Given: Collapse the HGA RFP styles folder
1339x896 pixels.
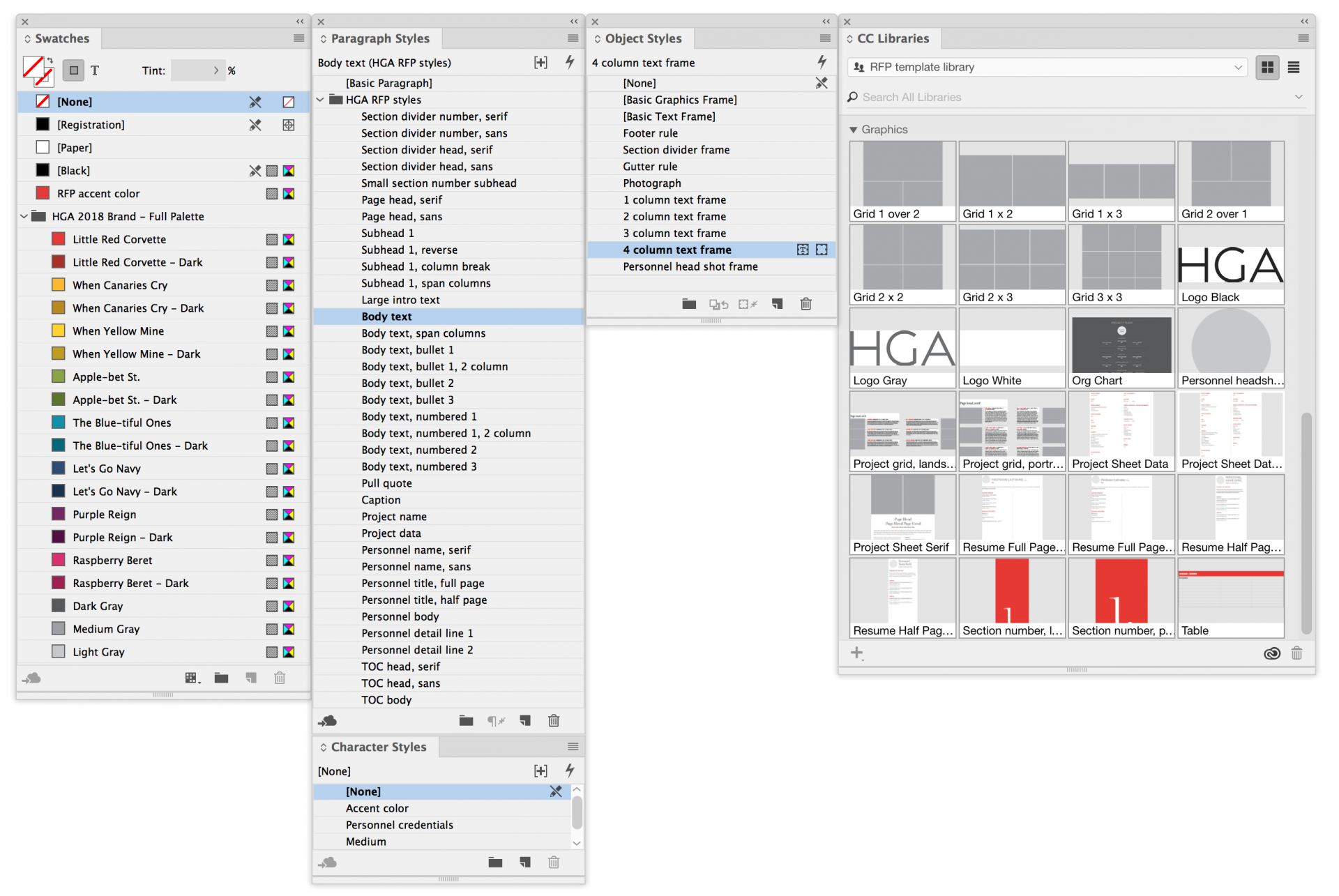Looking at the screenshot, I should point(320,100).
